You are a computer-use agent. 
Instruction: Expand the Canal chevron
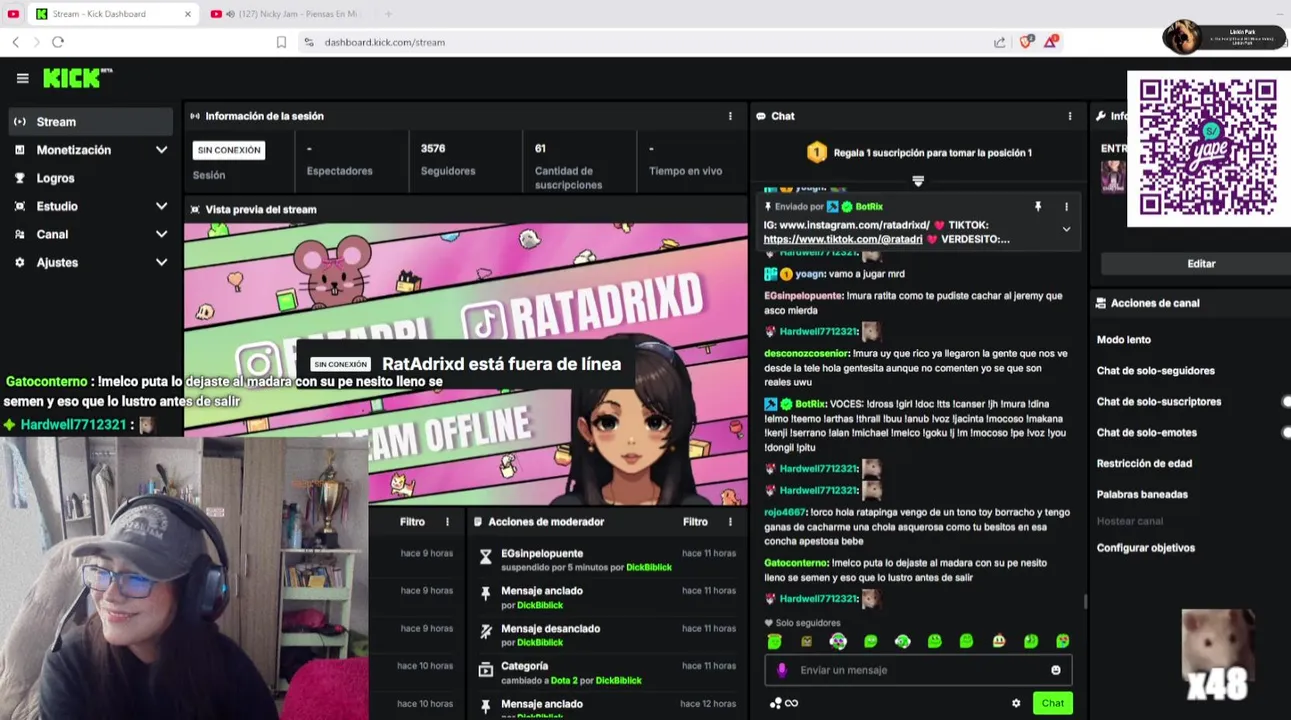click(x=161, y=234)
